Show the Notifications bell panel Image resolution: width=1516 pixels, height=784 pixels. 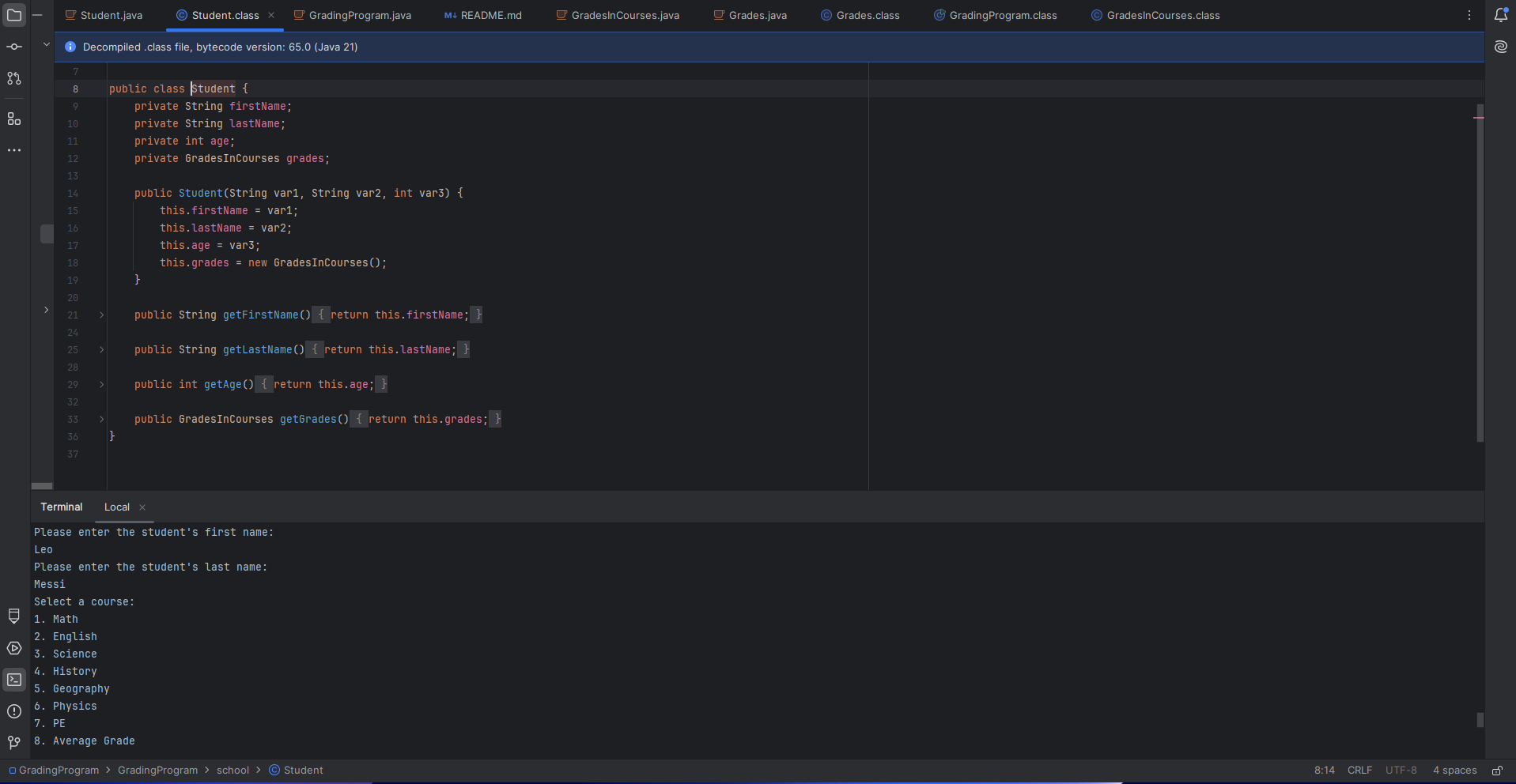(x=1500, y=15)
